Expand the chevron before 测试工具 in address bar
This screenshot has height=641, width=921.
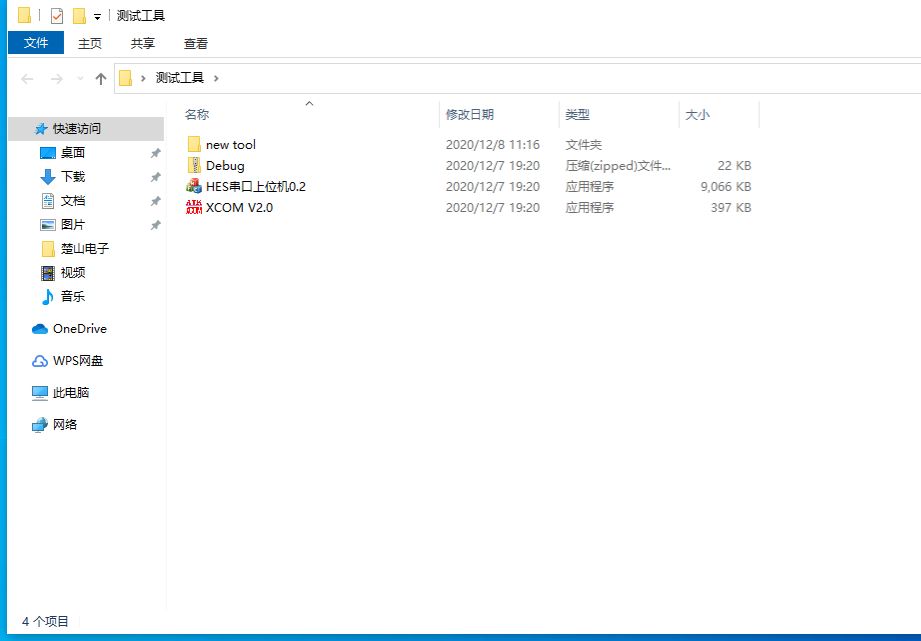[143, 78]
